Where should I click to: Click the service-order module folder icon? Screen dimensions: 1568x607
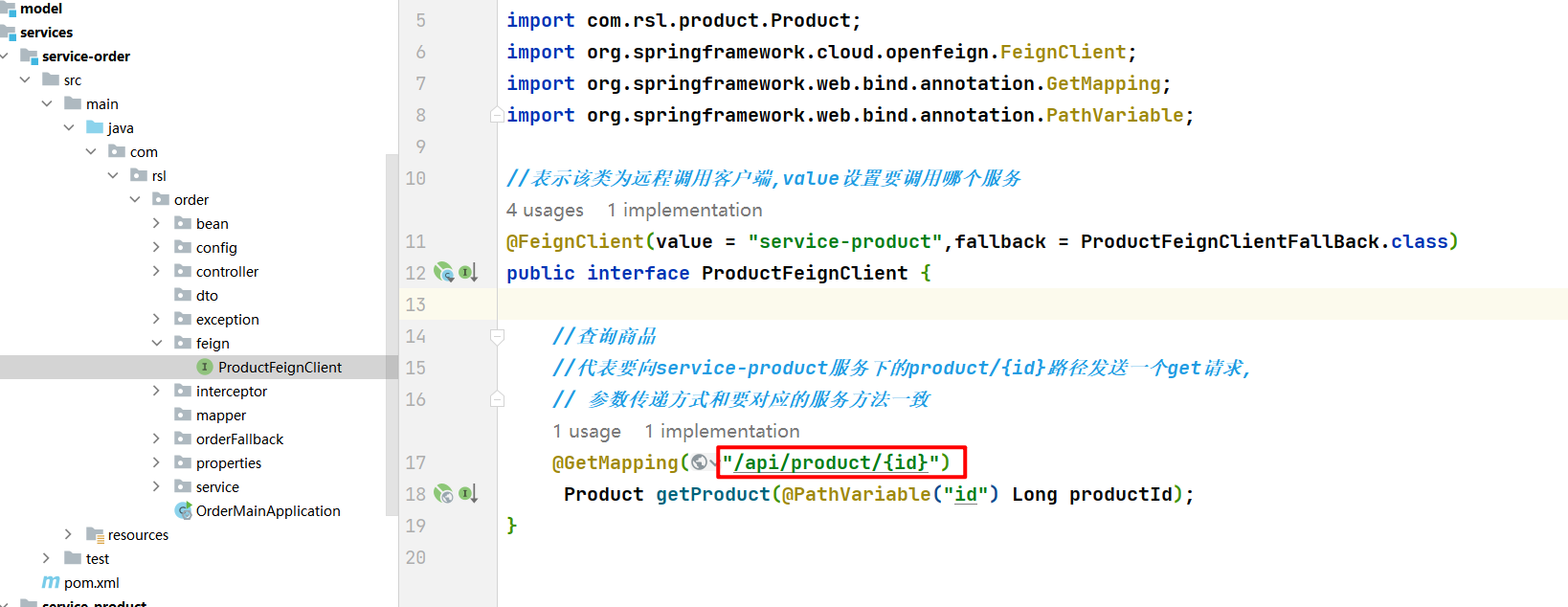[30, 56]
